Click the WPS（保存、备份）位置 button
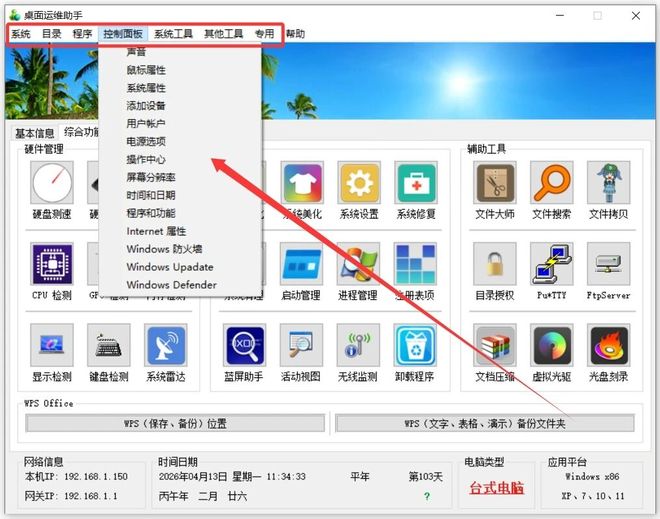This screenshot has width=660, height=519. pyautogui.click(x=175, y=423)
